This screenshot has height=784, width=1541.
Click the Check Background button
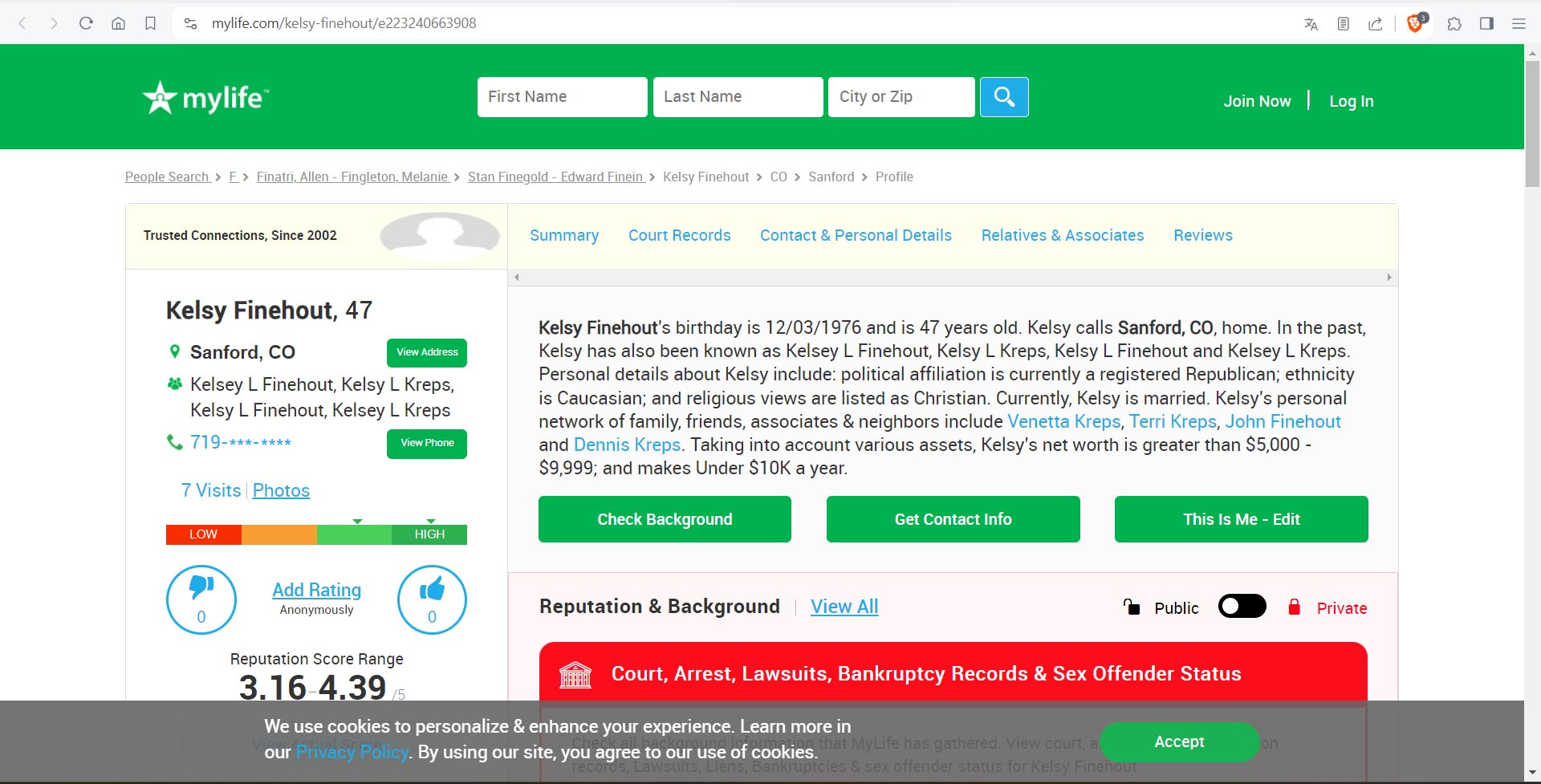(665, 519)
